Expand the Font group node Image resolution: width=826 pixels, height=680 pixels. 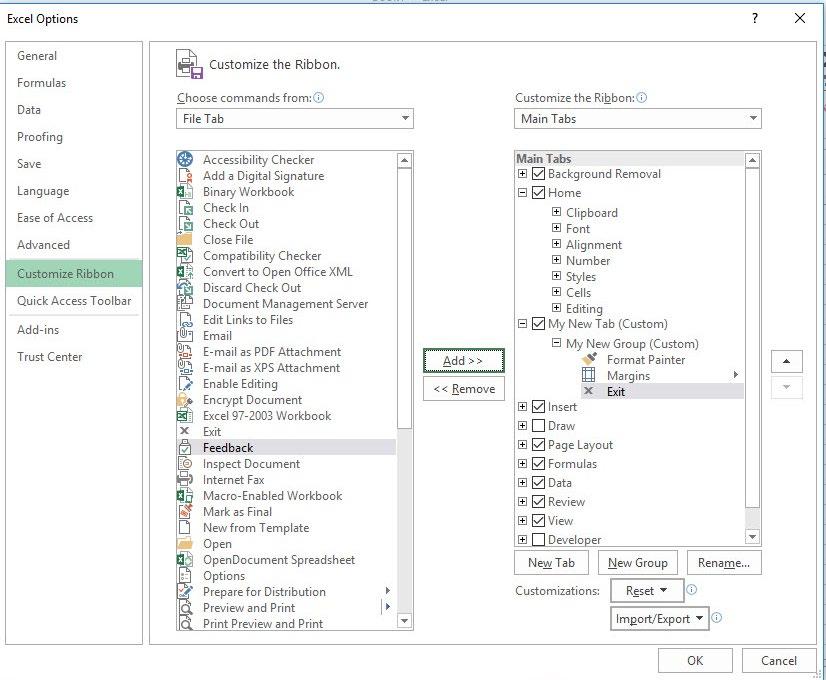[556, 228]
